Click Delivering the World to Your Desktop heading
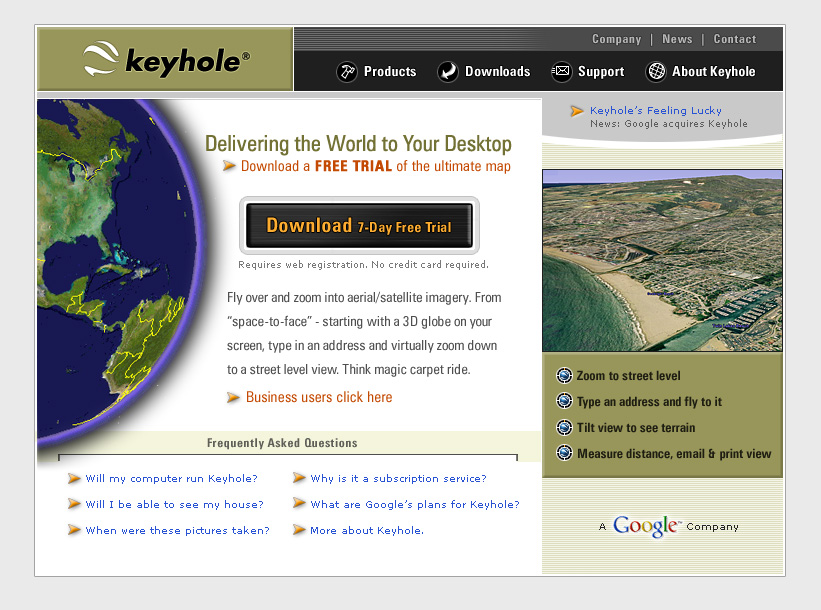The height and width of the screenshot is (610, 821). point(358,143)
